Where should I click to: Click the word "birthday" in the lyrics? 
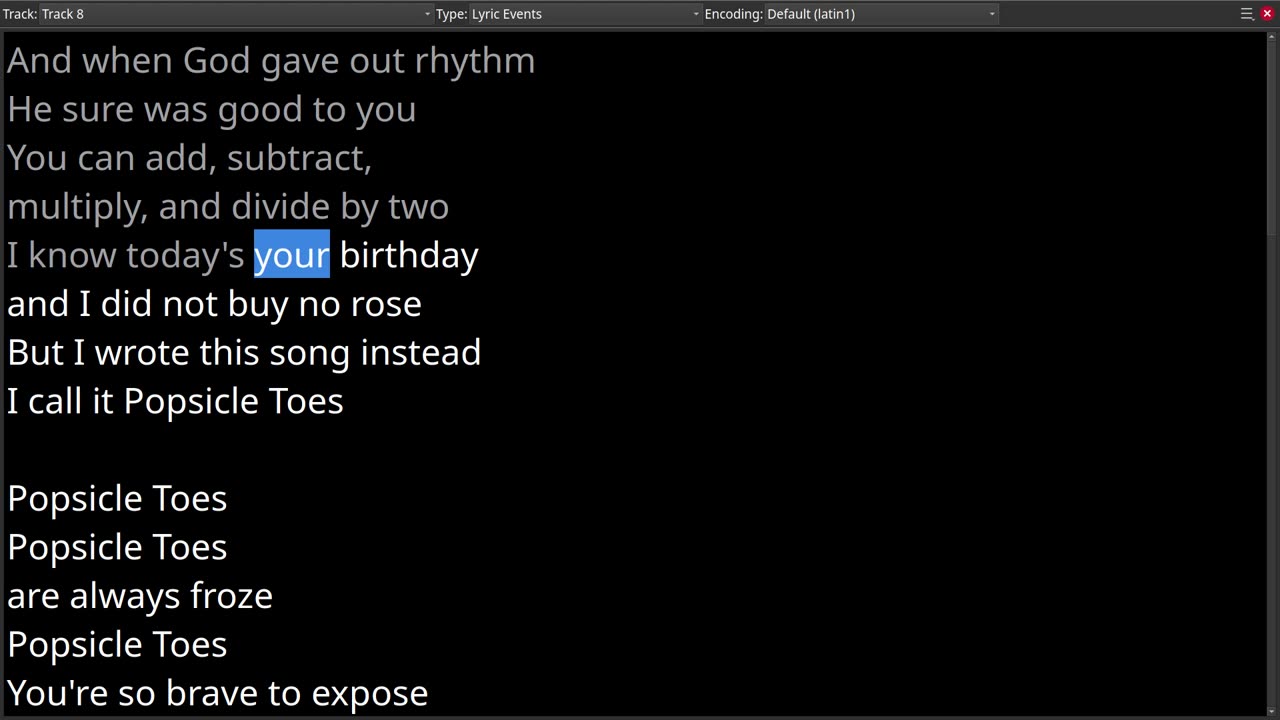click(x=409, y=255)
